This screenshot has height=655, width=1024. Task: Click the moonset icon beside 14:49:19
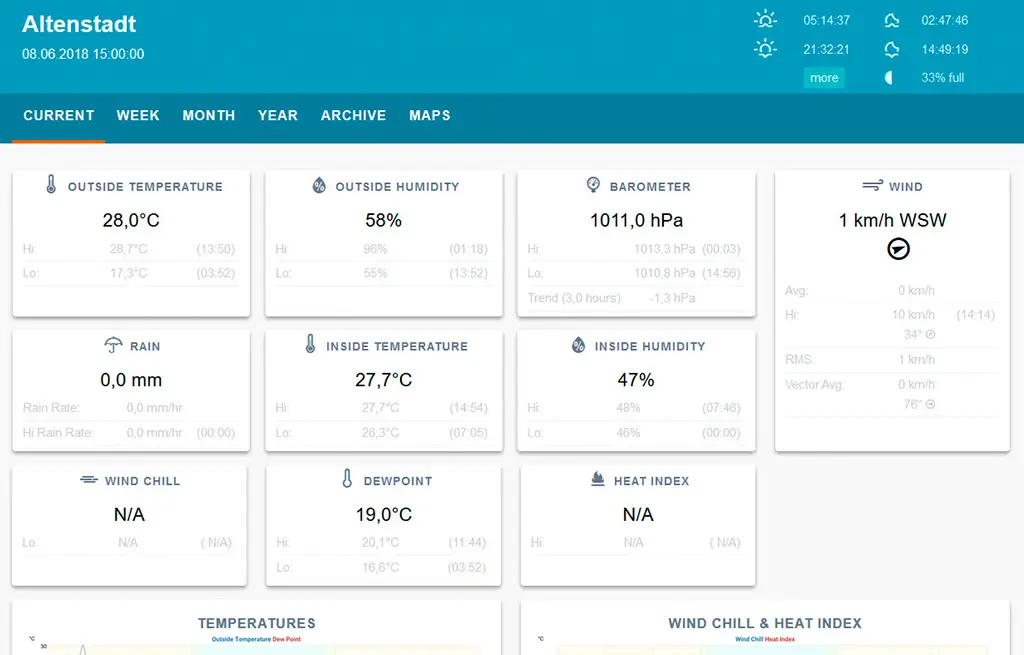coord(891,49)
